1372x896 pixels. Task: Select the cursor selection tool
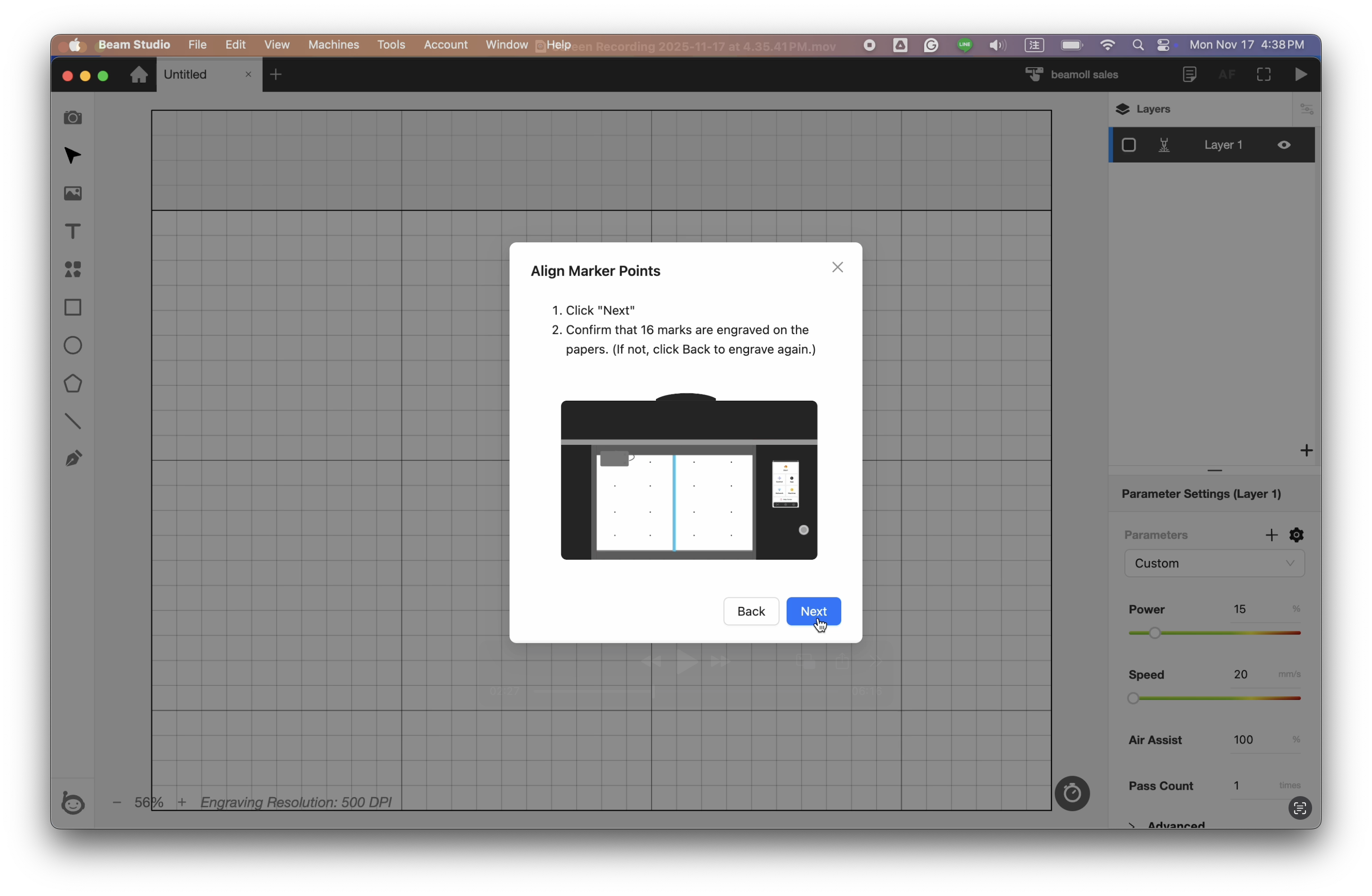(73, 156)
